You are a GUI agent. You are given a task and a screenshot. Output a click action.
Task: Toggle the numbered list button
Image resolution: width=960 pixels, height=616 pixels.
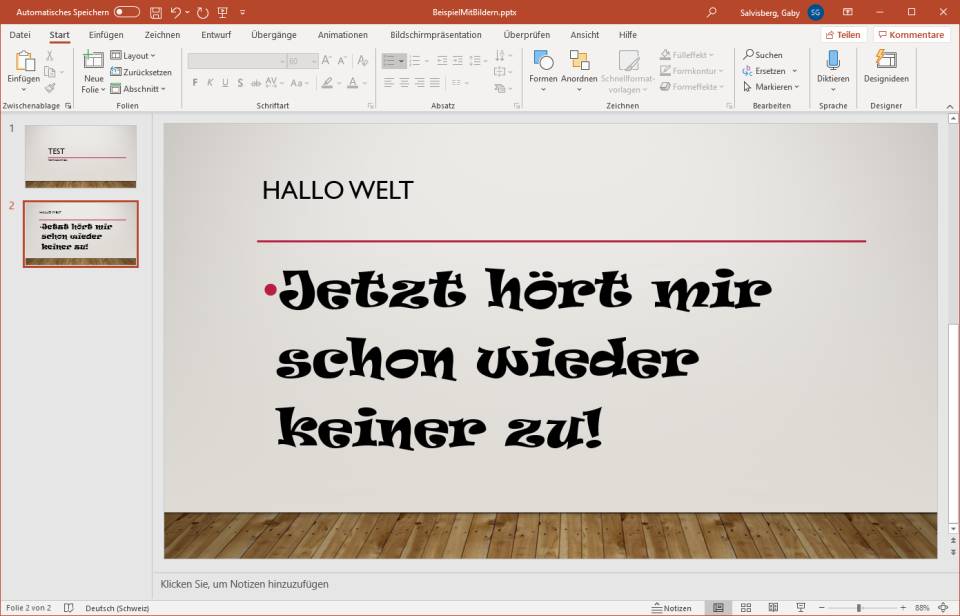pyautogui.click(x=414, y=61)
